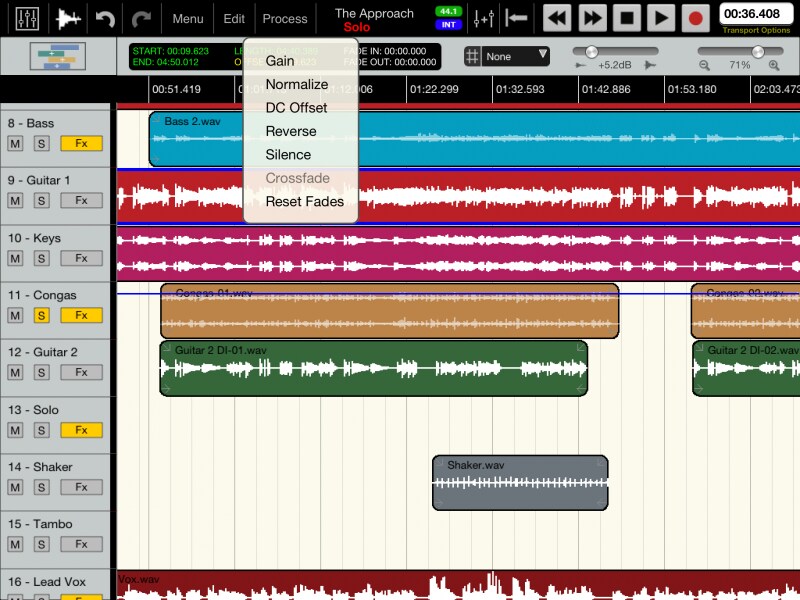Click the waveform gain slider handle

592,51
